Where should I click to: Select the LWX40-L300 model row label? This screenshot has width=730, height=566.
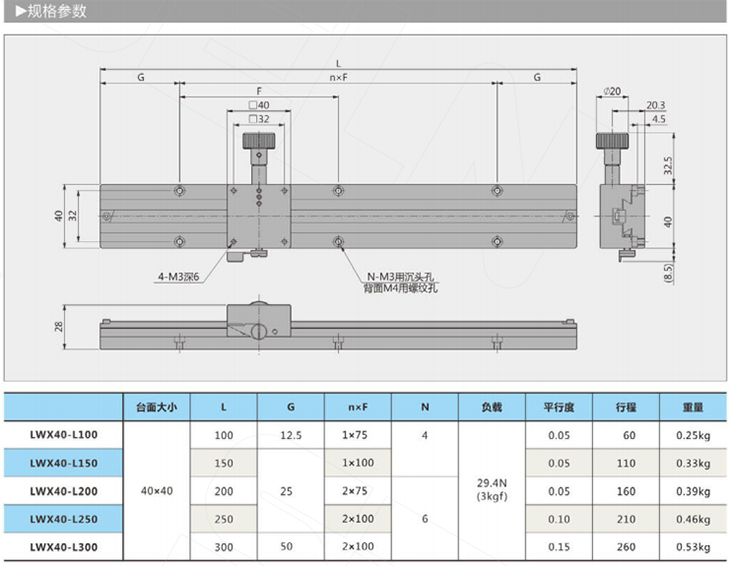point(62,547)
